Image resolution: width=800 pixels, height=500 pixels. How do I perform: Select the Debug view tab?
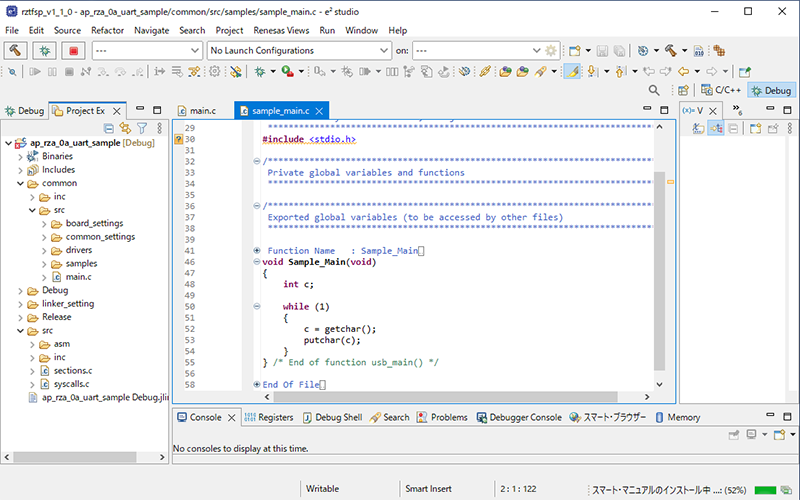pyautogui.click(x=24, y=111)
